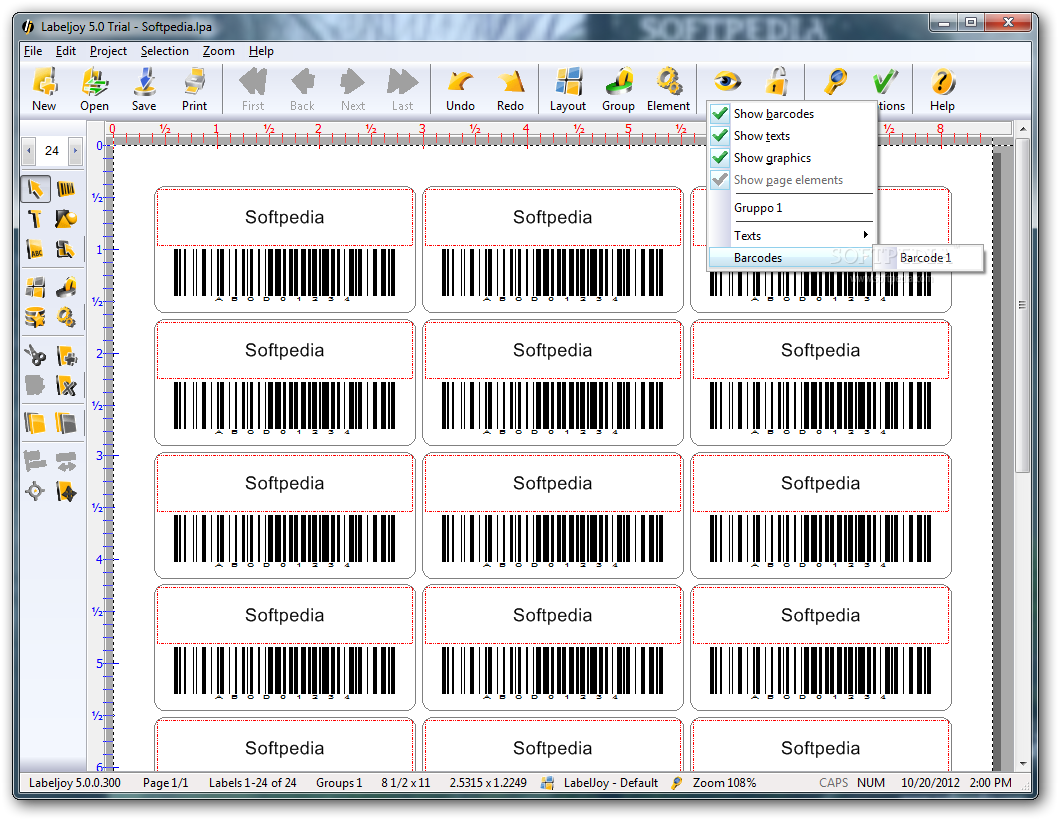Increase label number with right stepper arrow
Screen dimensions: 1059x820
pos(76,151)
